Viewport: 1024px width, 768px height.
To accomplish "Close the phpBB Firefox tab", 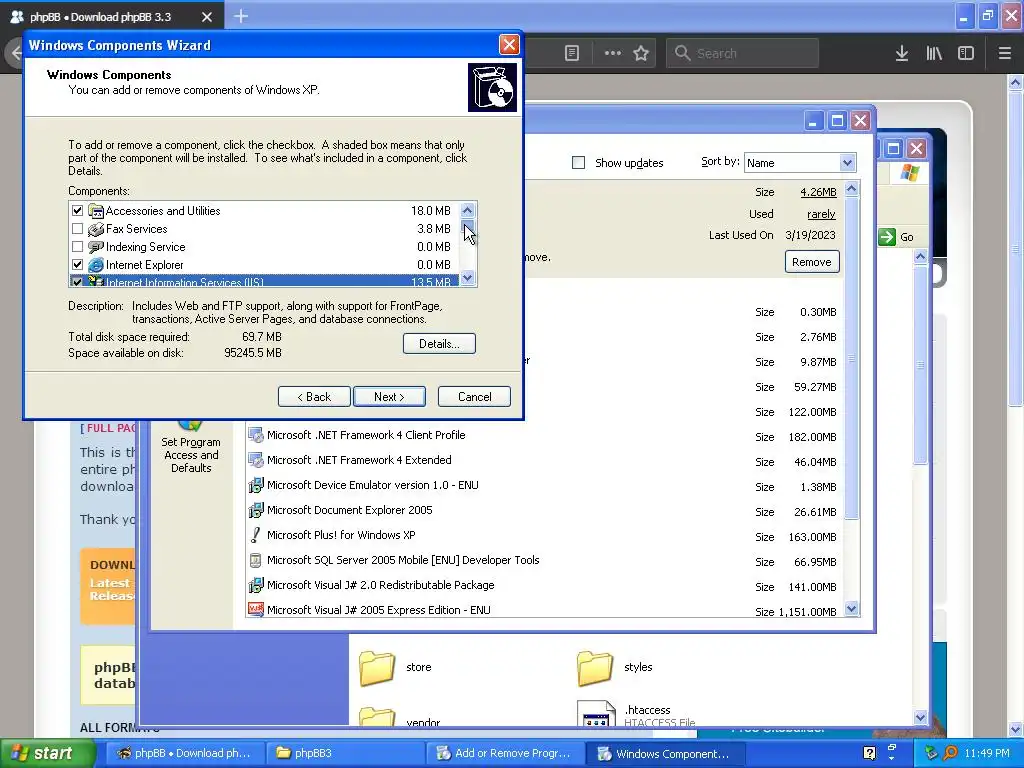I will pyautogui.click(x=207, y=16).
